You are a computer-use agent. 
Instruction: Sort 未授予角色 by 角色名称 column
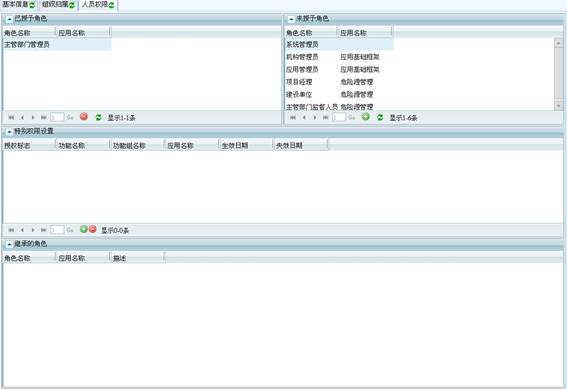coord(311,33)
